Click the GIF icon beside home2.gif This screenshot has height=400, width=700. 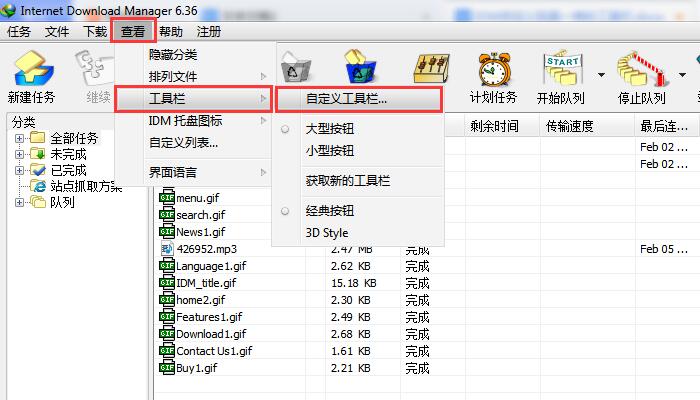167,300
